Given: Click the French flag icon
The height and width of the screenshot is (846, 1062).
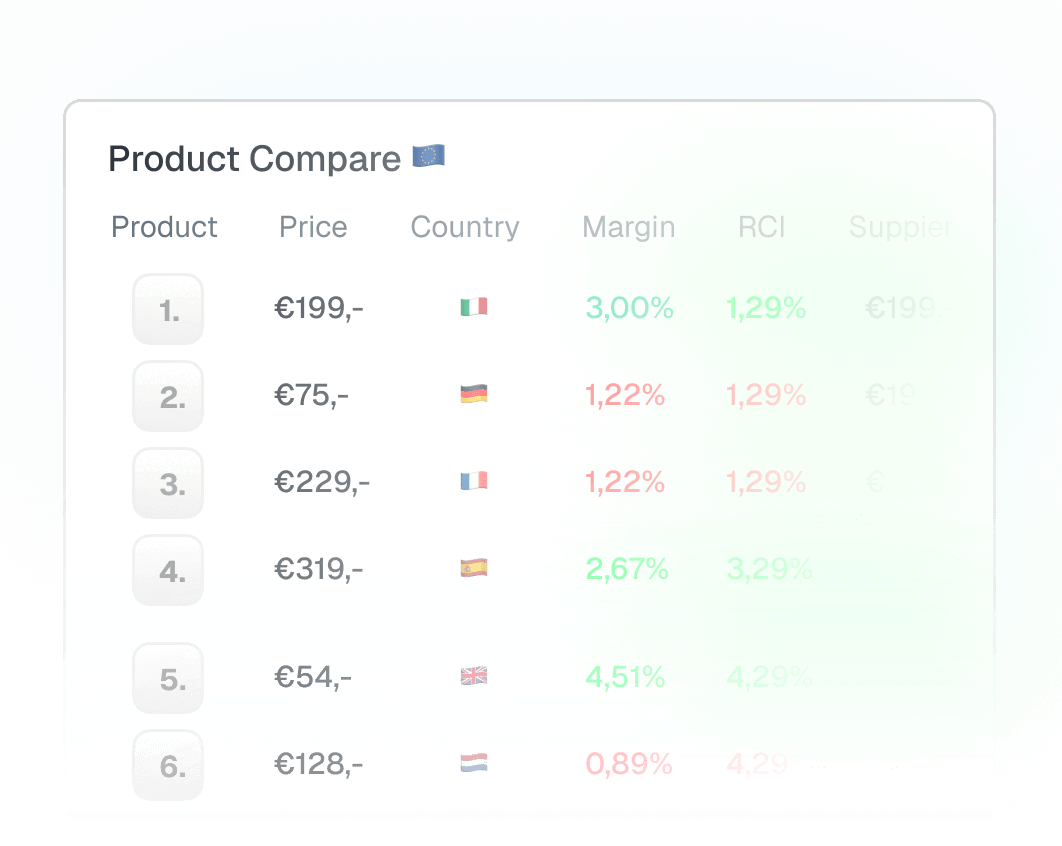Looking at the screenshot, I should [x=473, y=481].
